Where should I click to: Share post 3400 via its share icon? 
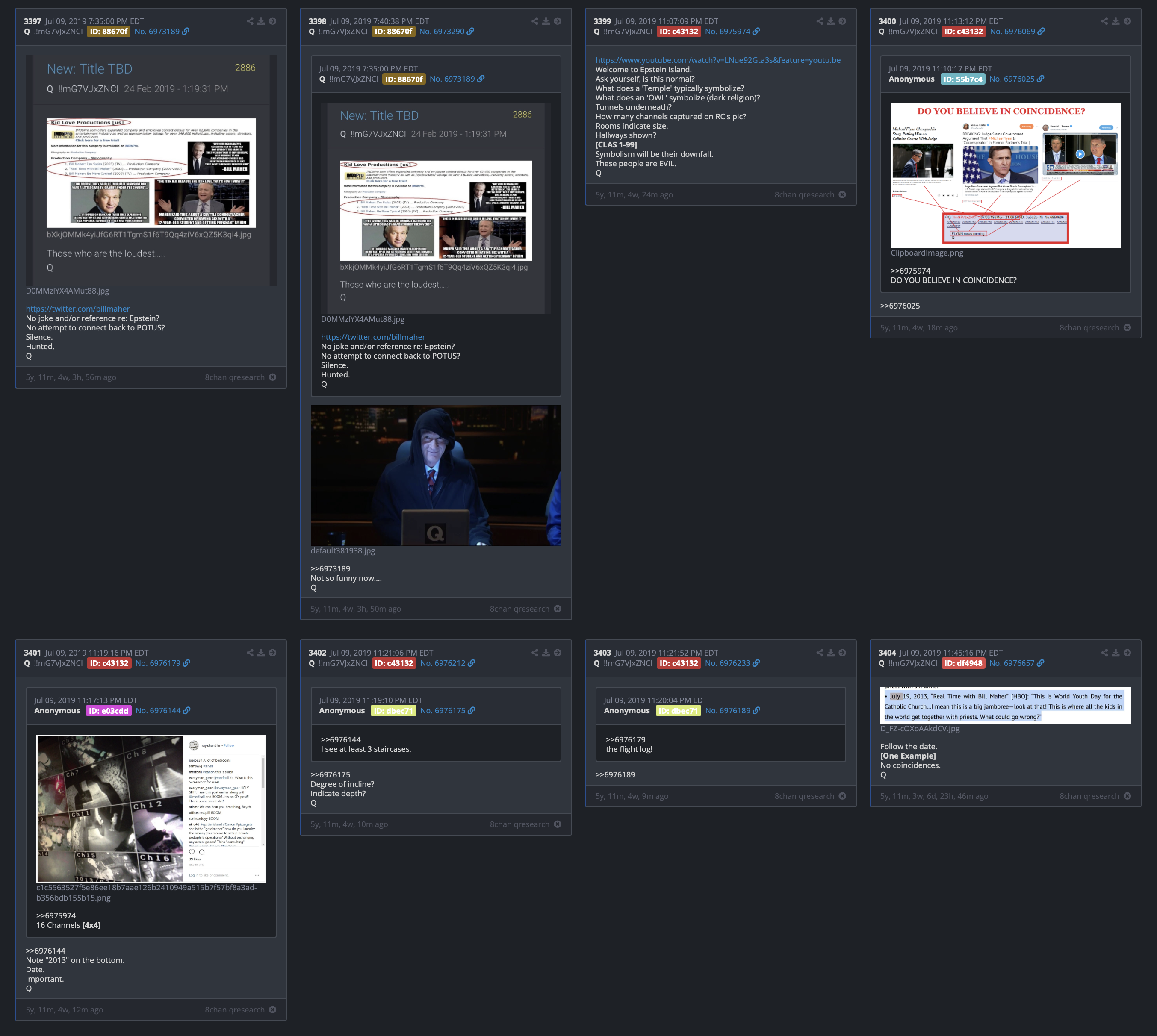coord(1104,21)
